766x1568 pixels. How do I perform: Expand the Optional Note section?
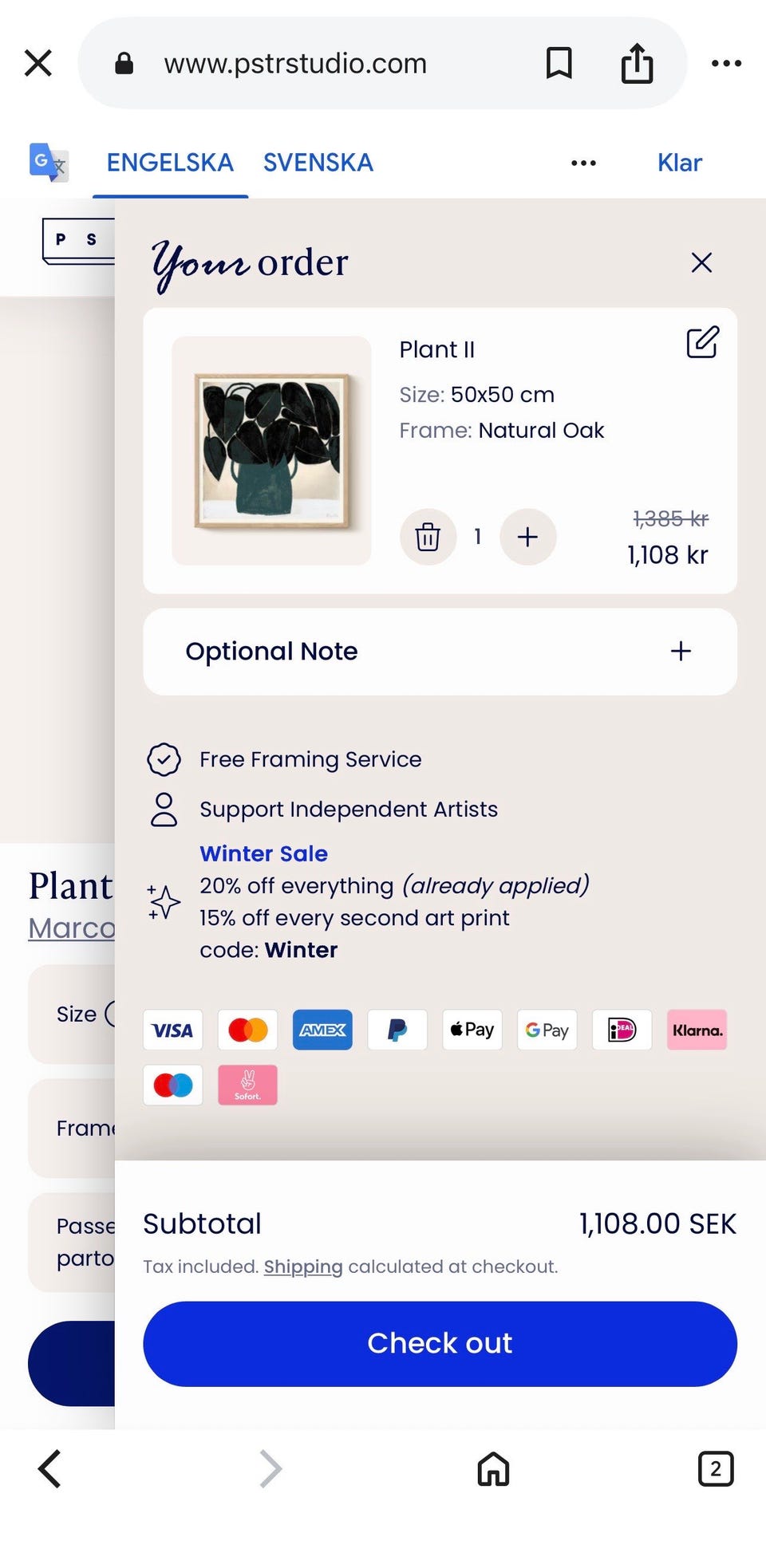click(680, 652)
